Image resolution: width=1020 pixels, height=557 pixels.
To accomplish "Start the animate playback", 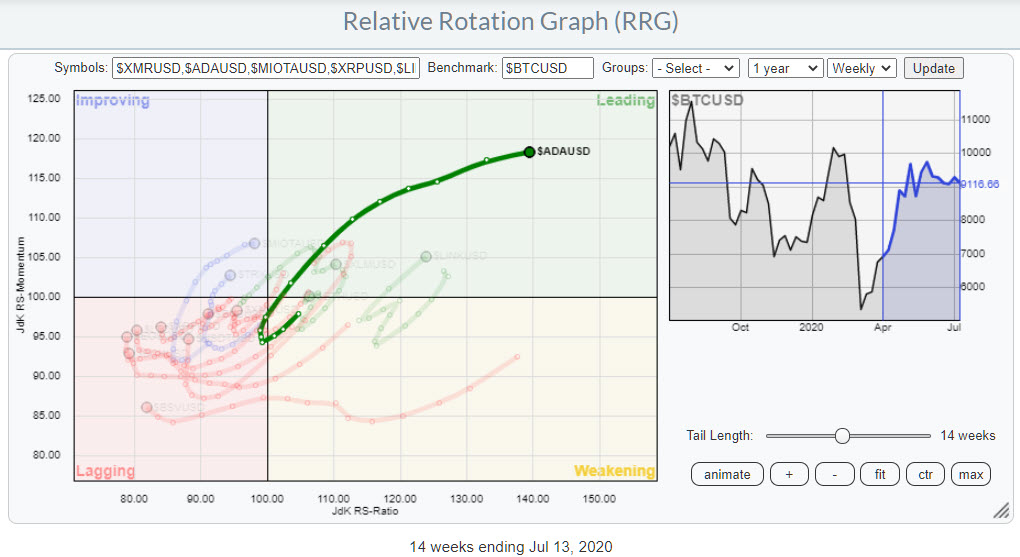I will pyautogui.click(x=727, y=474).
